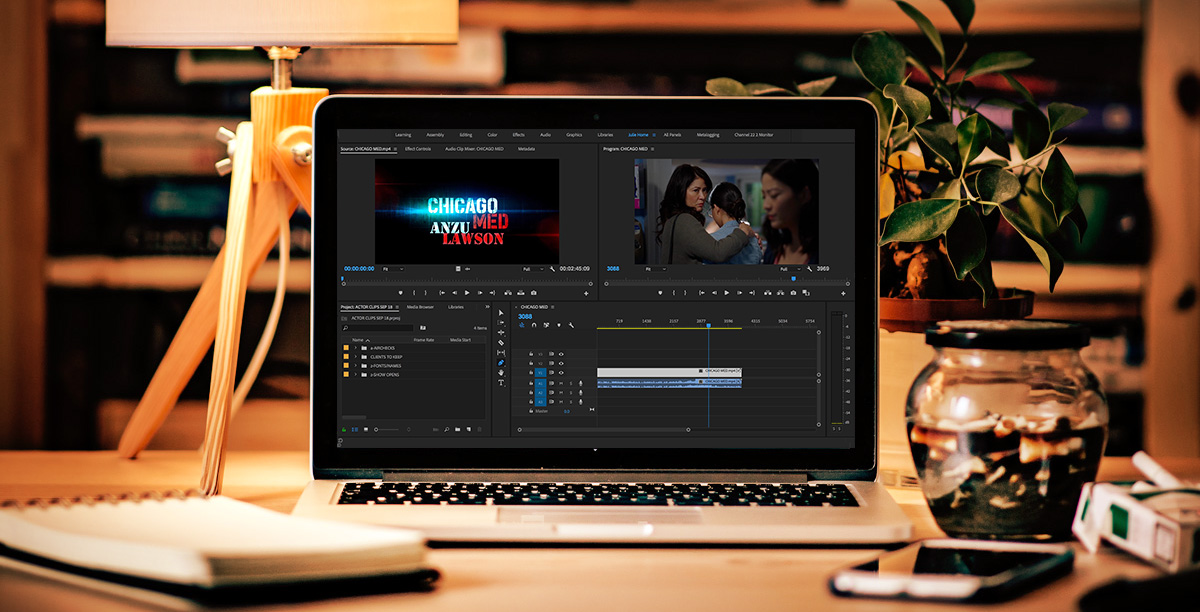Add a marker from the timeline header
Image resolution: width=1200 pixels, height=612 pixels.
pyautogui.click(x=558, y=325)
